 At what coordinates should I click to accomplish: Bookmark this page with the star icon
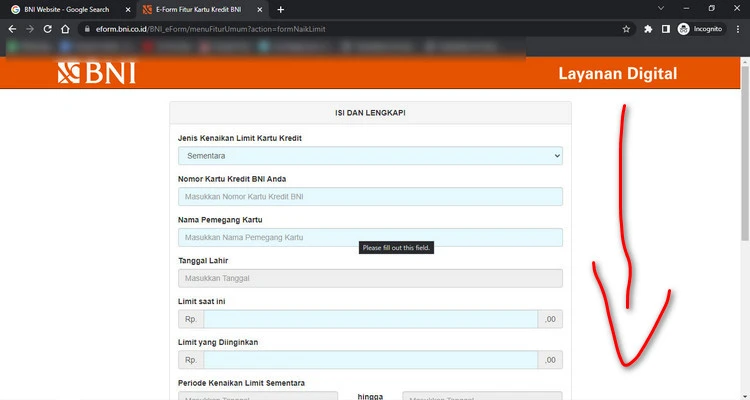coord(626,29)
